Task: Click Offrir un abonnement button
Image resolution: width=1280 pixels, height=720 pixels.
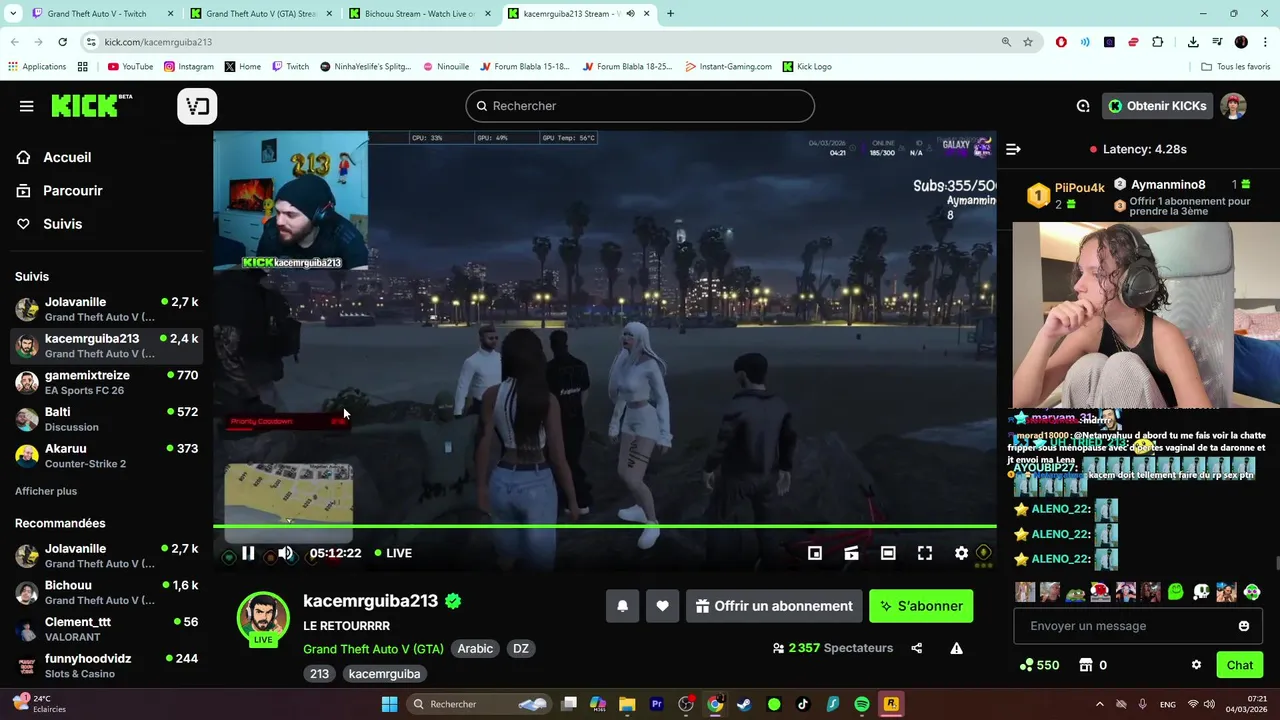Action: 774,606
